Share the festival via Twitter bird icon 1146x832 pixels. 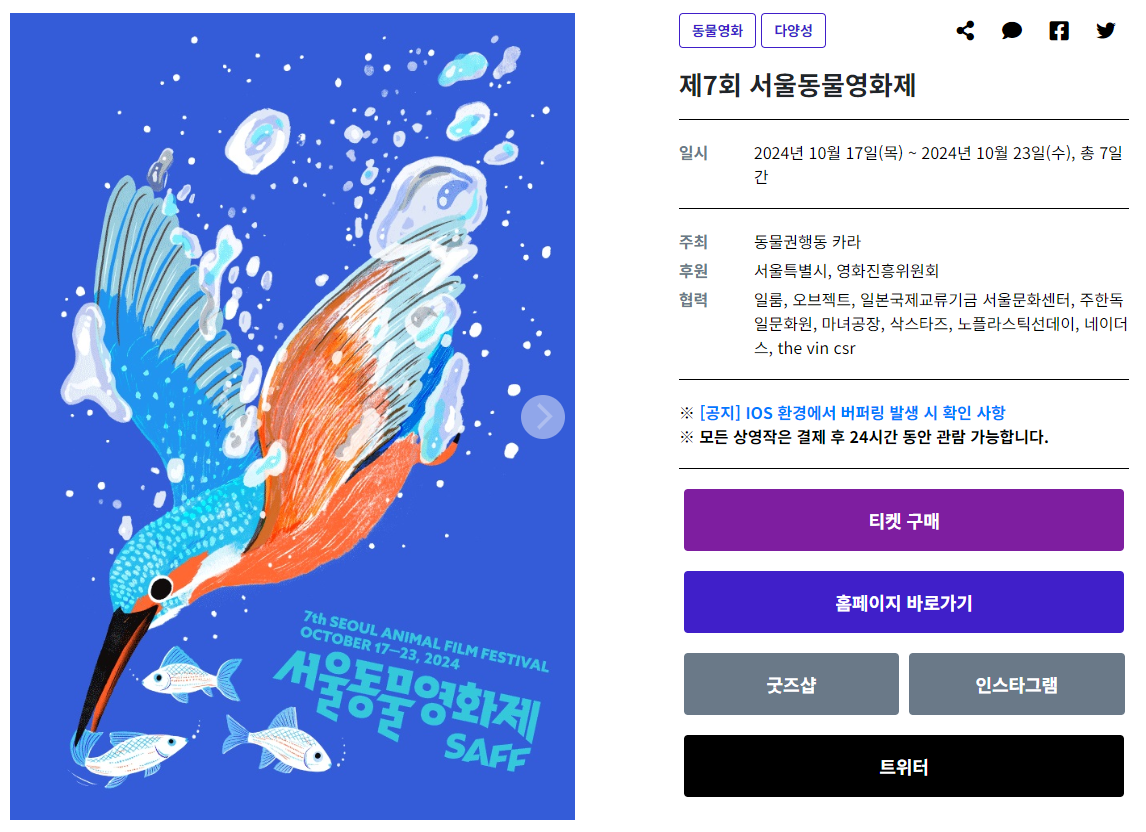click(x=1106, y=31)
